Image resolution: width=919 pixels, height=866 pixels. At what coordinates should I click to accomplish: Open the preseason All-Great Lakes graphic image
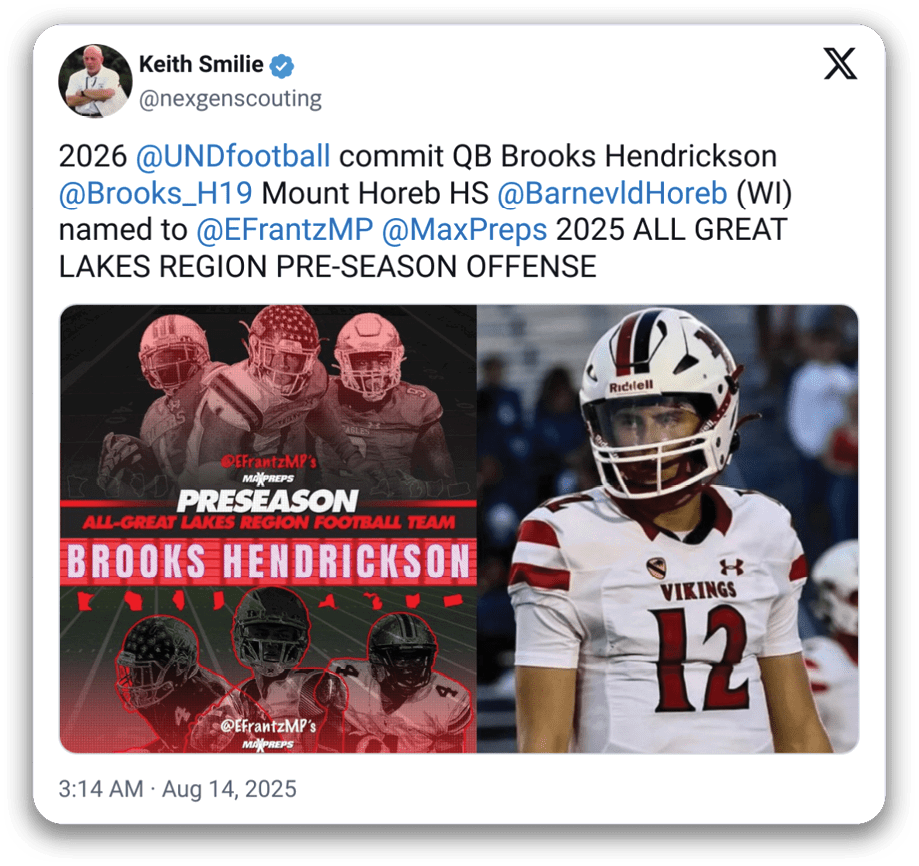click(268, 529)
